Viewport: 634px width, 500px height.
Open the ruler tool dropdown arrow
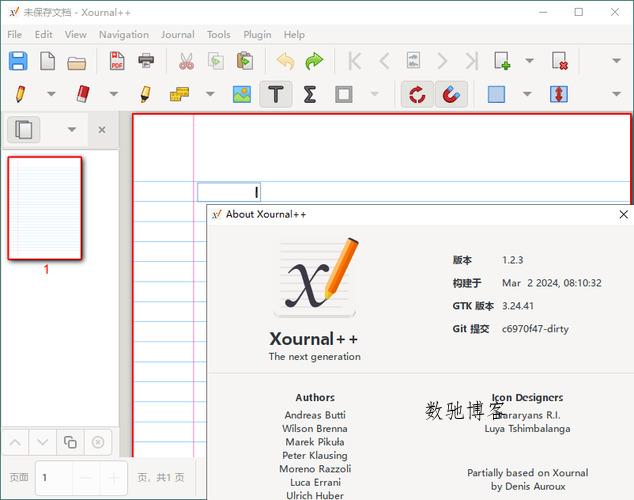click(x=210, y=94)
